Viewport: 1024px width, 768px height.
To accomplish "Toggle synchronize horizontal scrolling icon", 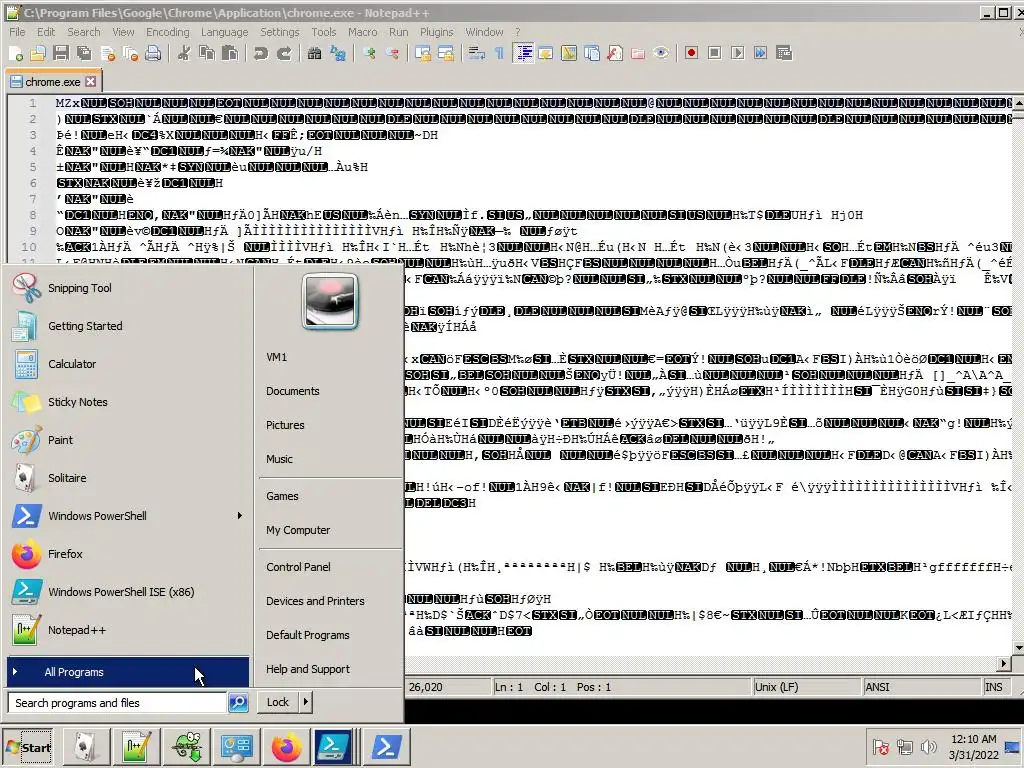I will 445,54.
